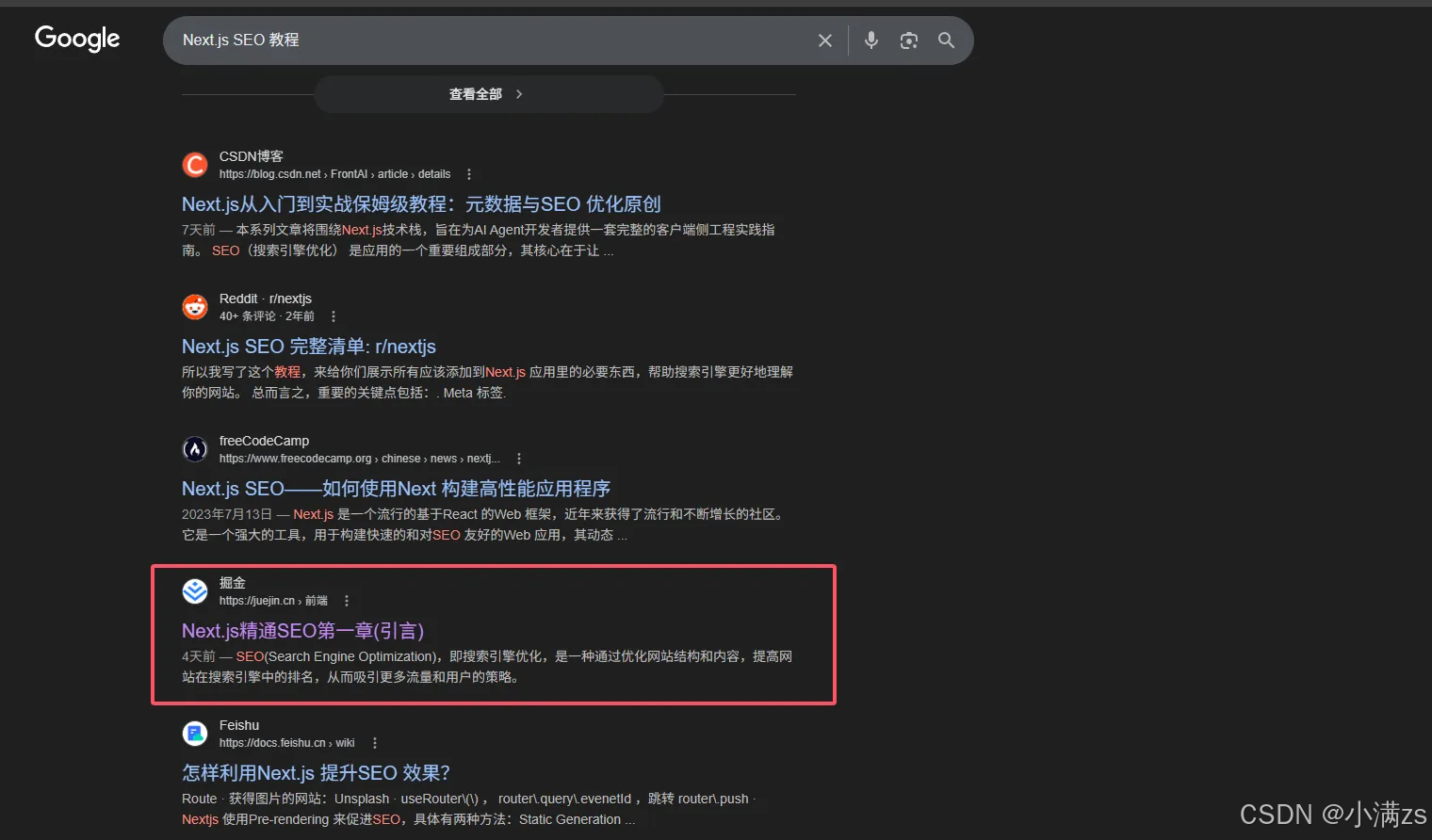Click the freeCodeCamp site favicon
1432x840 pixels.
pos(194,449)
